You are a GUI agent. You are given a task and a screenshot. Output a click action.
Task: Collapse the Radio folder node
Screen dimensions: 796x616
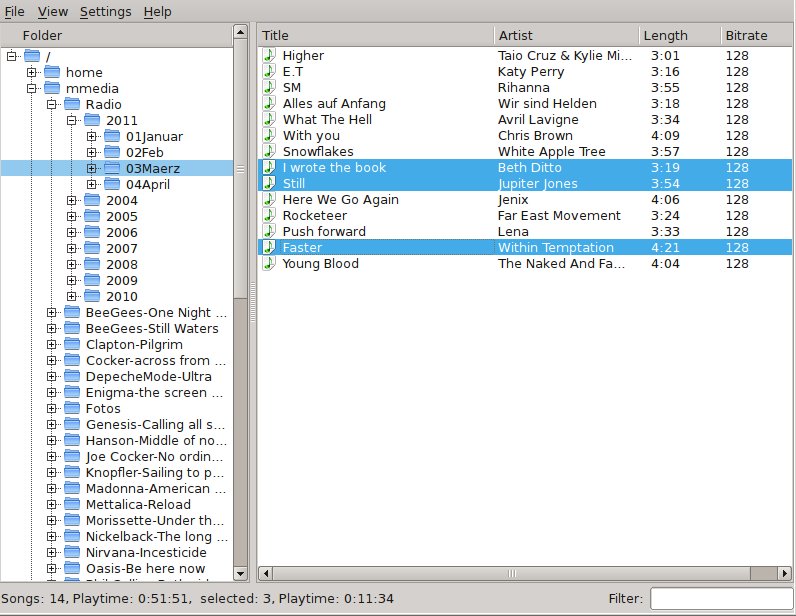pos(51,104)
